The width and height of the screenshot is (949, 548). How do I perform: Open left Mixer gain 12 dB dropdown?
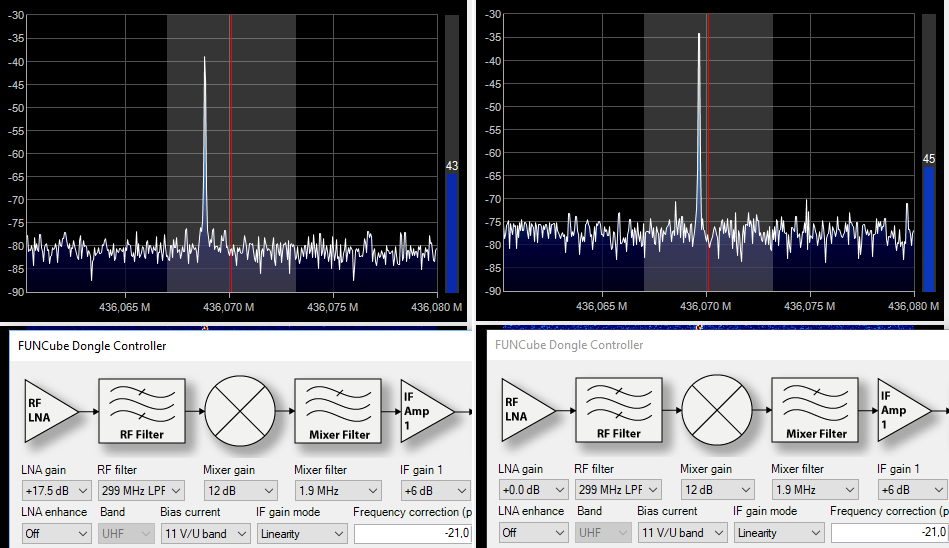pyautogui.click(x=240, y=490)
